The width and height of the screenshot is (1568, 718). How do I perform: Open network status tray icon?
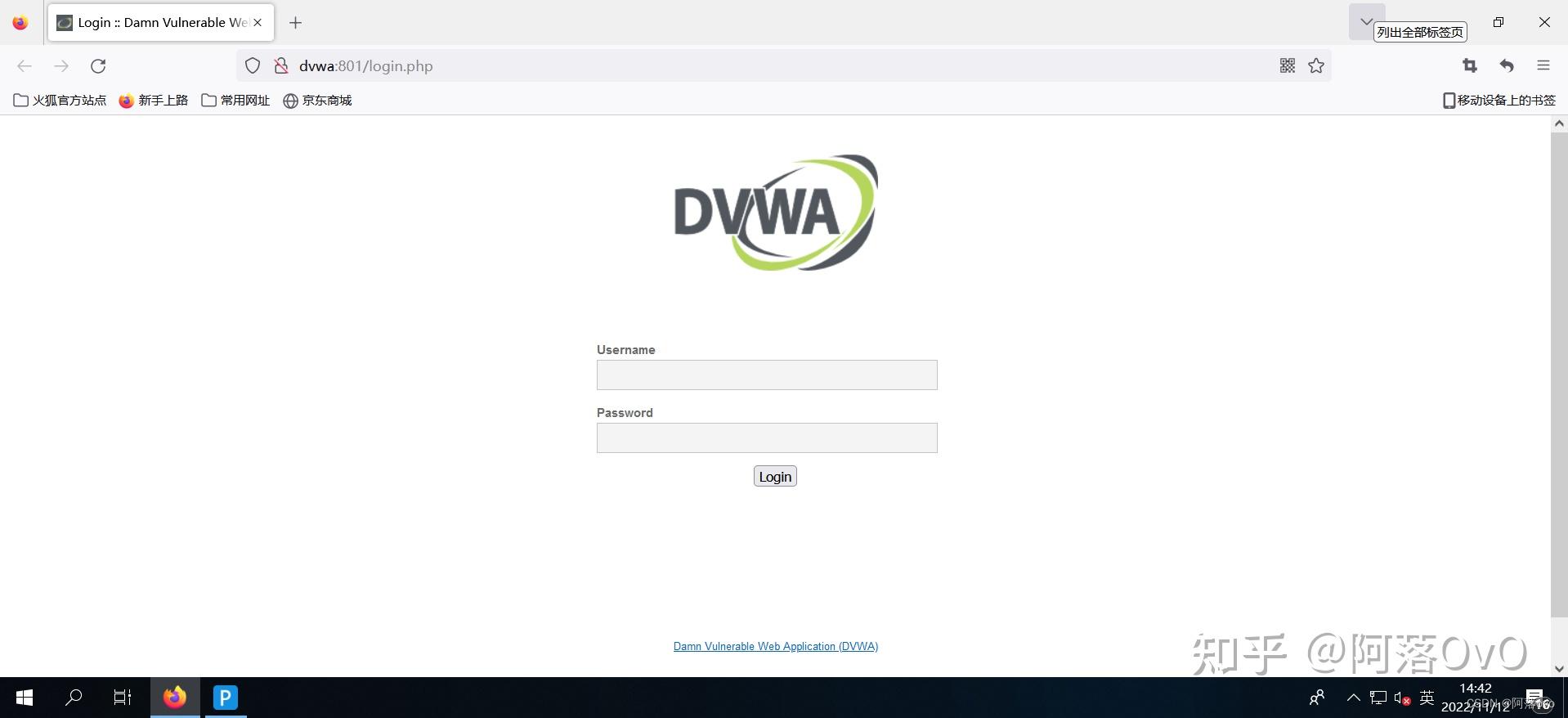tap(1378, 698)
